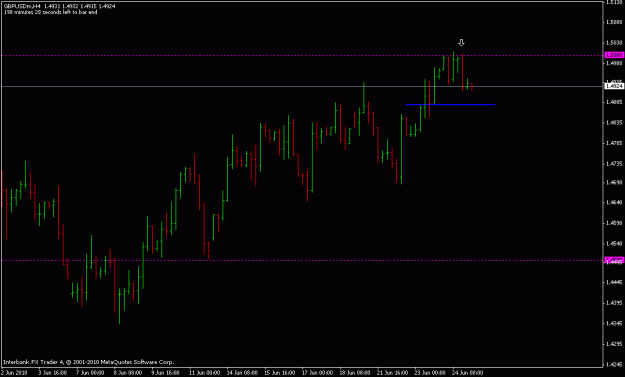Click the 18 Jun 08:00 time label

(355, 373)
